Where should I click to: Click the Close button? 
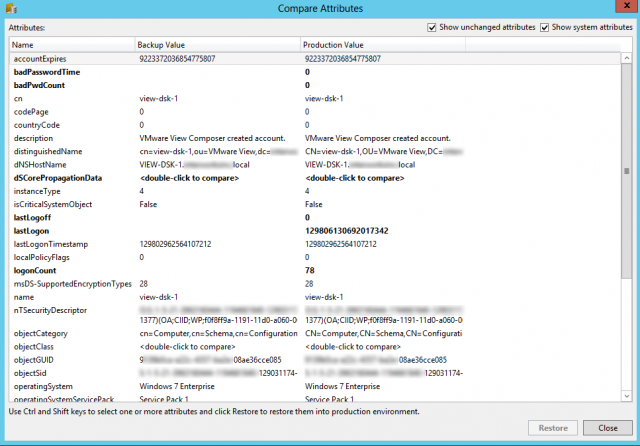pos(608,428)
